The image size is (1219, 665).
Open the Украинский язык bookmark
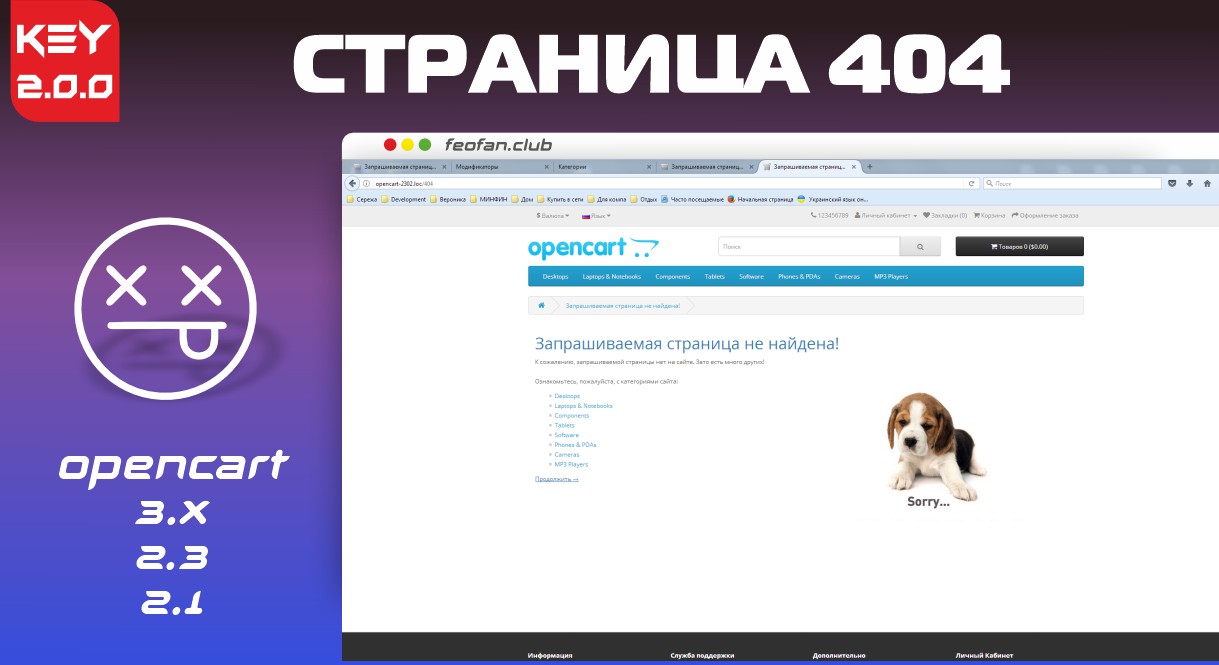[x=832, y=199]
